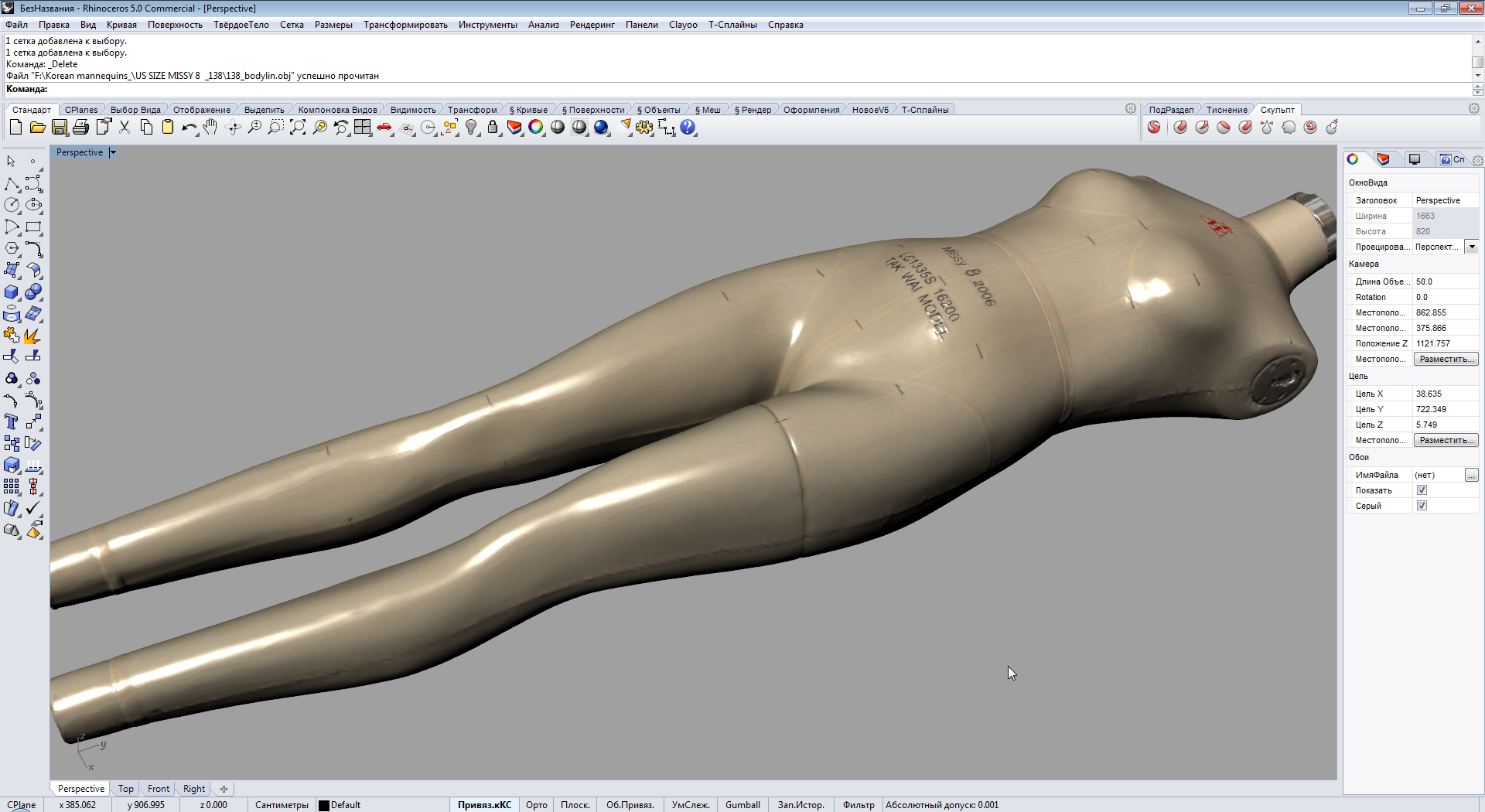Open the Perspective viewport title dropdown
This screenshot has height=812, width=1485.
pyautogui.click(x=113, y=152)
